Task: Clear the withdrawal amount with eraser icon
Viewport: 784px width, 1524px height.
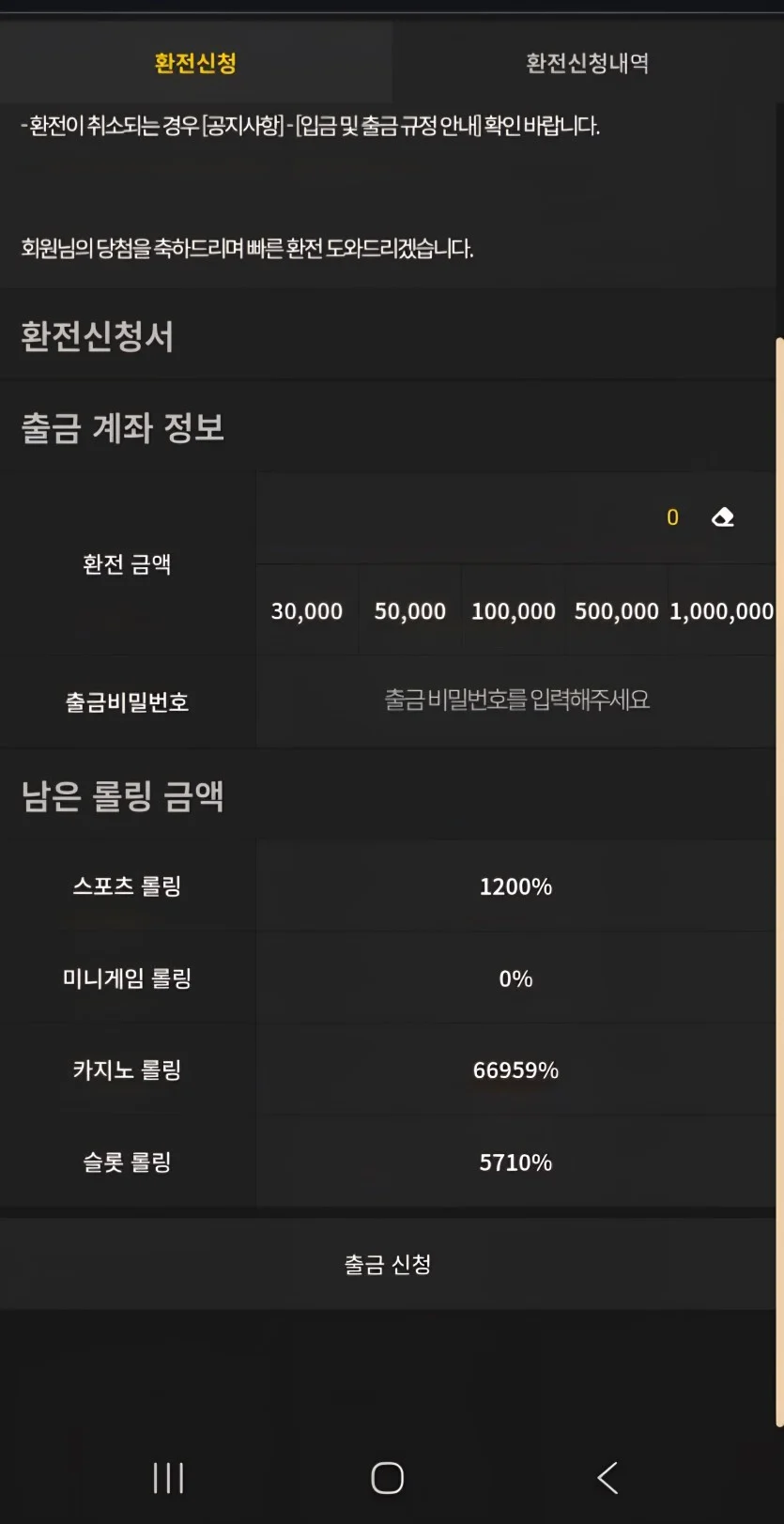Action: 723,517
